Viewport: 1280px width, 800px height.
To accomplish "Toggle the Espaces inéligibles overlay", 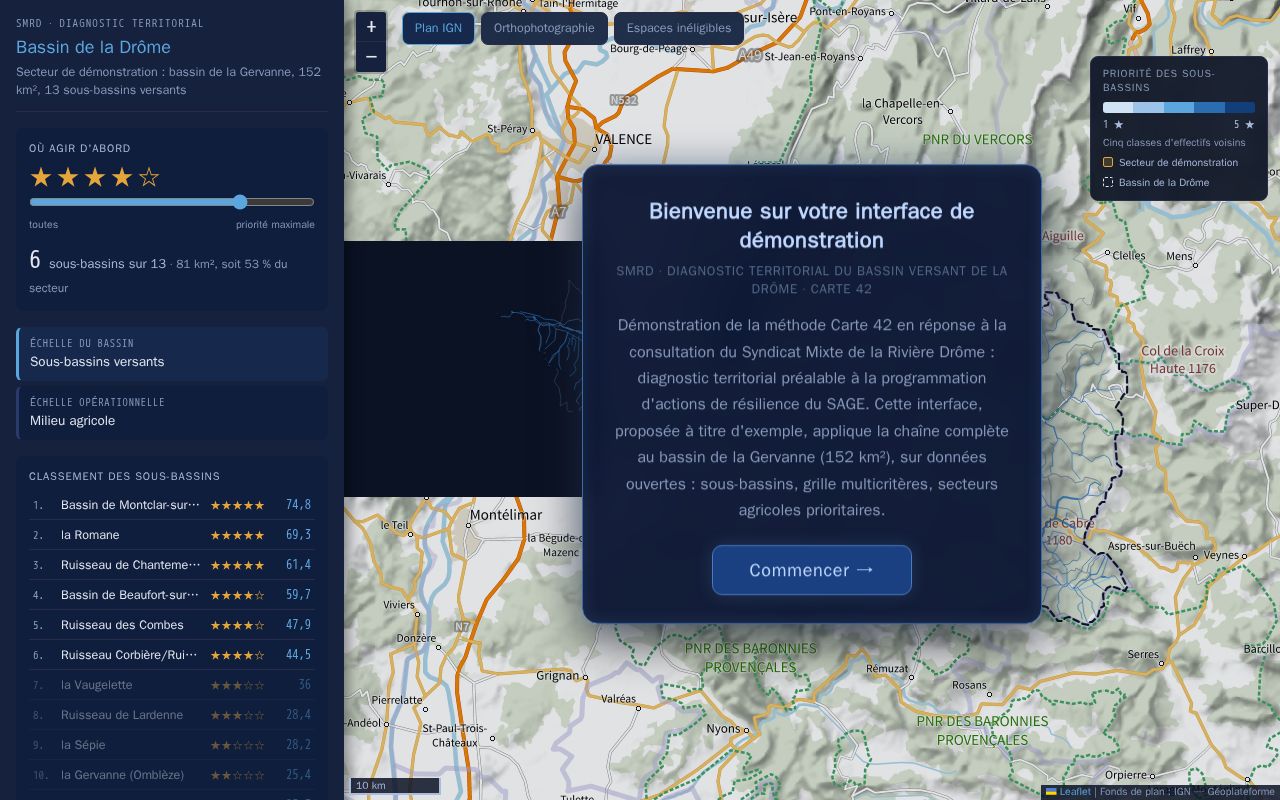I will tap(679, 28).
